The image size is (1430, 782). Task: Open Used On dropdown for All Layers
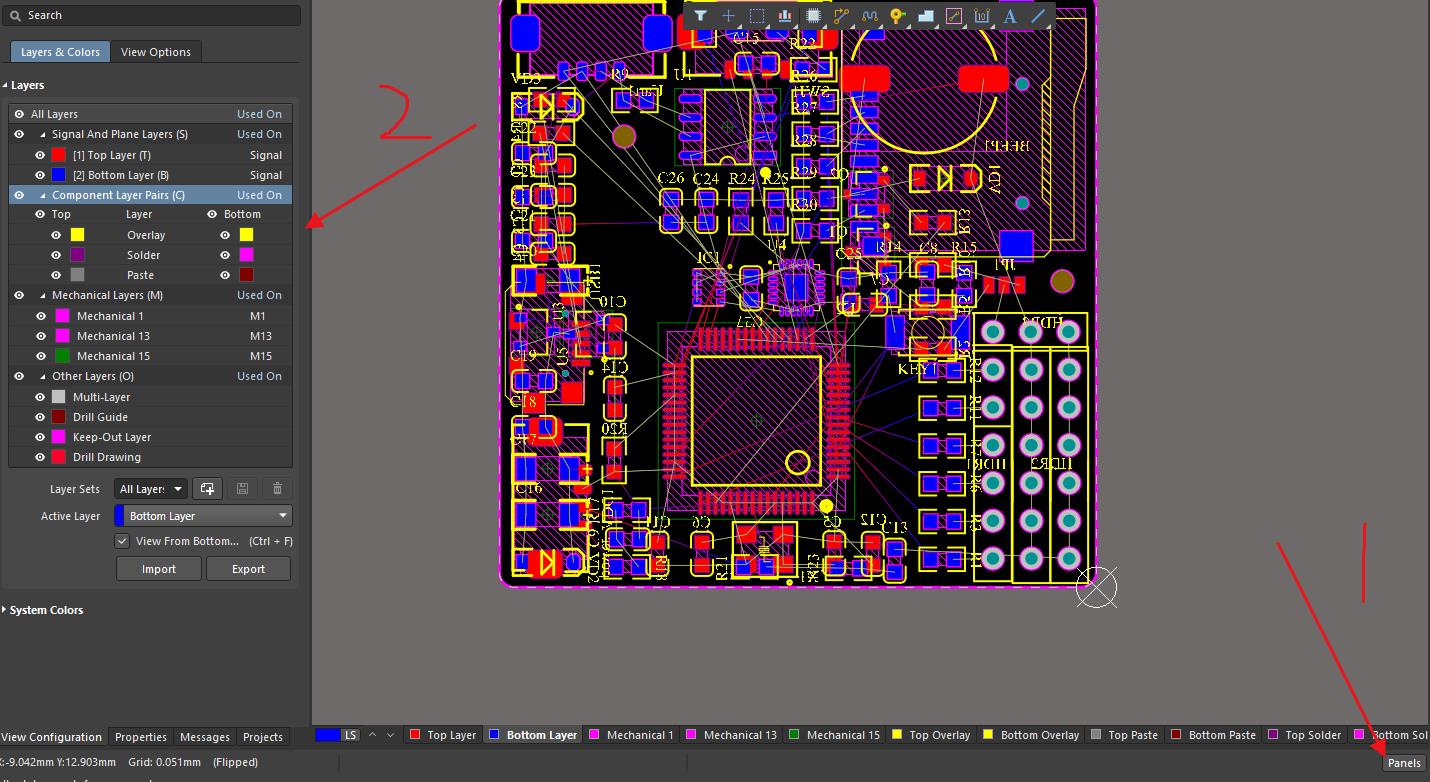[x=259, y=114]
